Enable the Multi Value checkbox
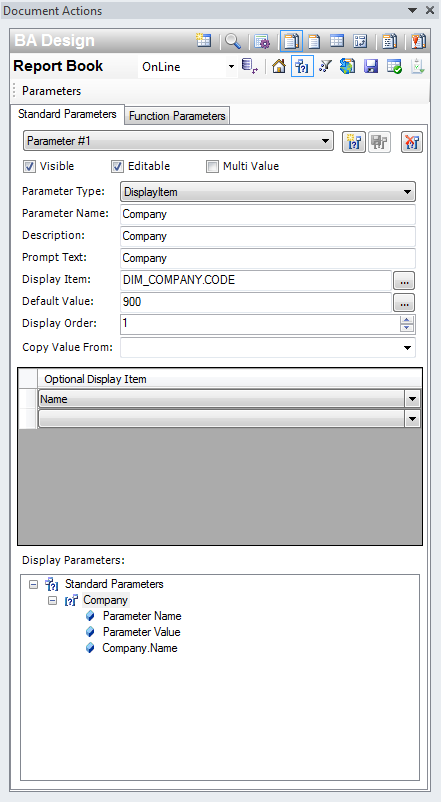The width and height of the screenshot is (441, 802). 212,167
